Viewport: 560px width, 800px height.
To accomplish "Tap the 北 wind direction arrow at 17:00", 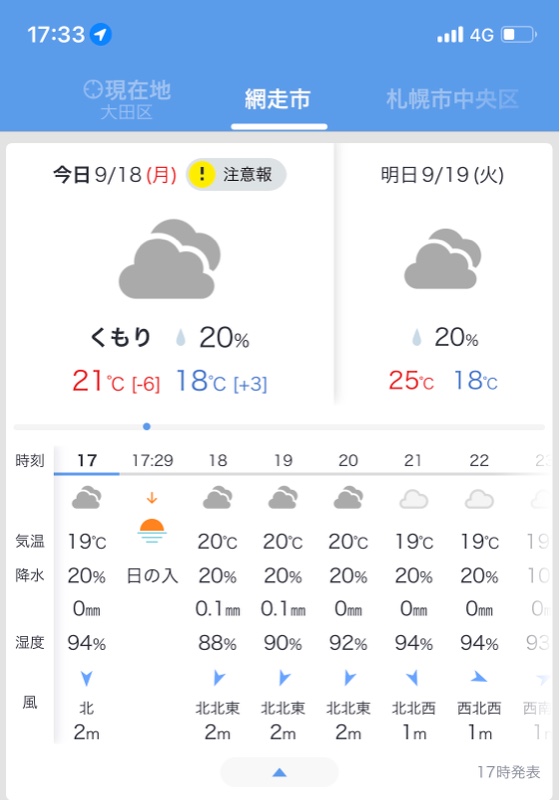I will (x=86, y=678).
